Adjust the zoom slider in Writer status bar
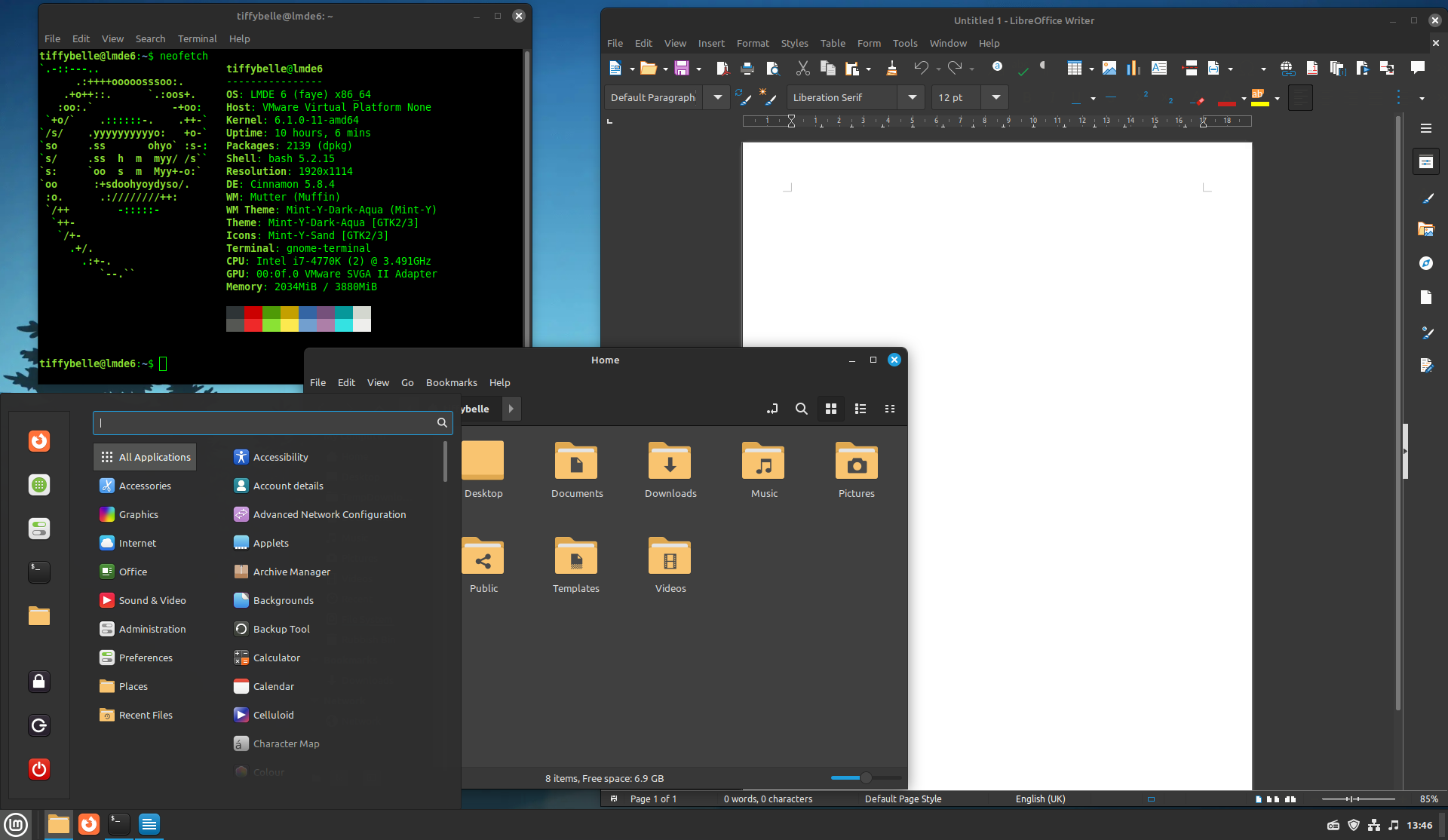Viewport: 1448px width, 840px height. [x=1358, y=799]
